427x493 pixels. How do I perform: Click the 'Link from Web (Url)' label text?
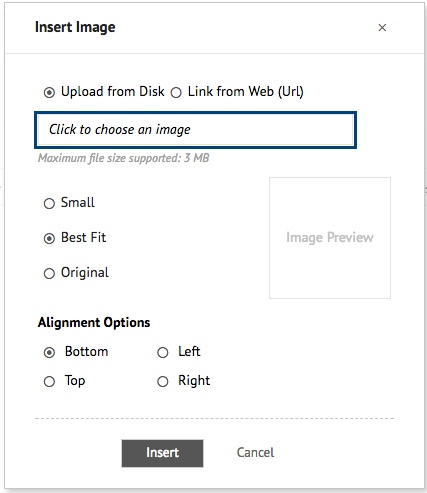(x=246, y=92)
